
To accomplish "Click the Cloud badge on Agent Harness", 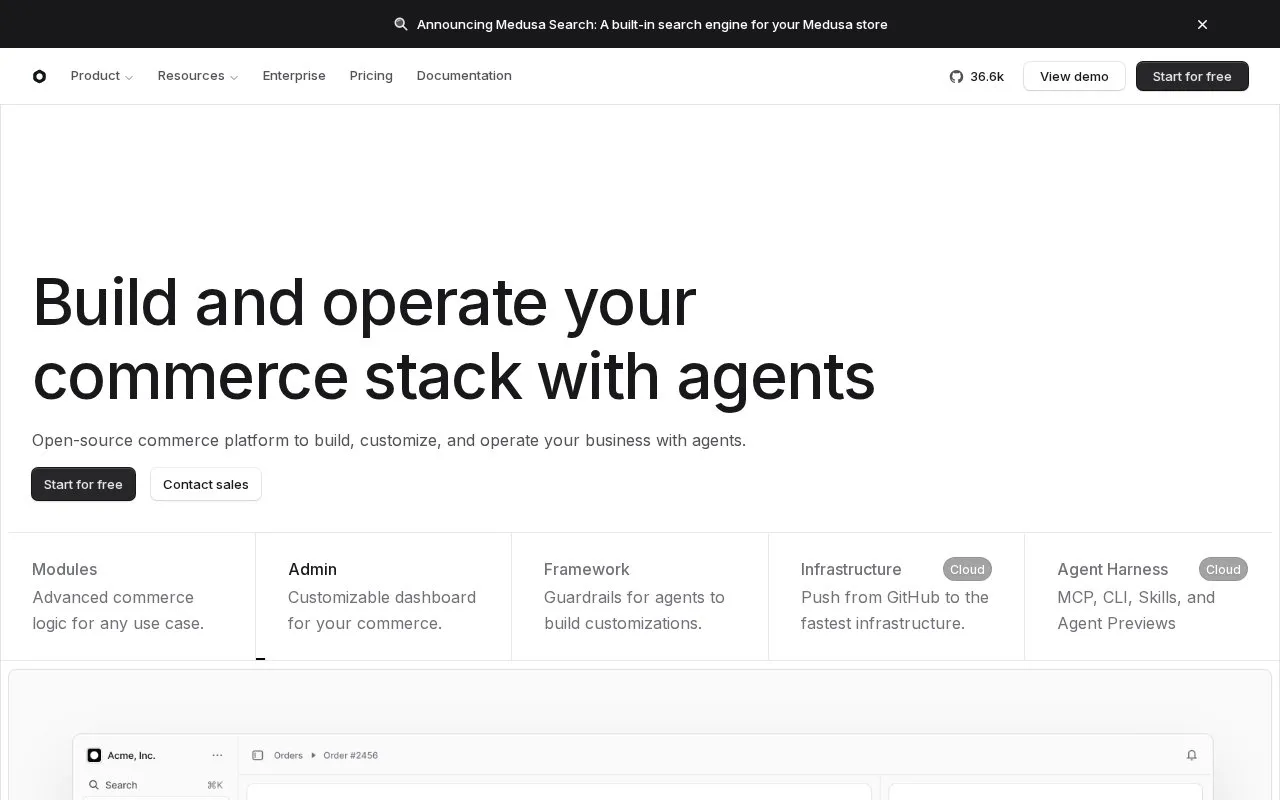I will pyautogui.click(x=1223, y=569).
